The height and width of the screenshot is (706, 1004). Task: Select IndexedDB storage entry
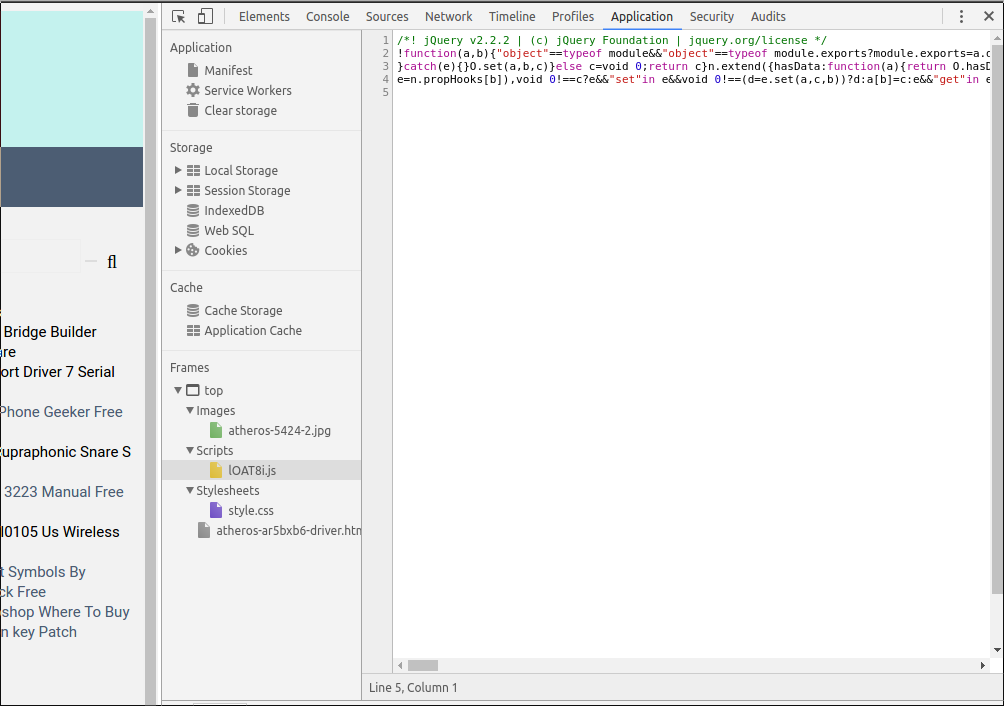coord(234,210)
